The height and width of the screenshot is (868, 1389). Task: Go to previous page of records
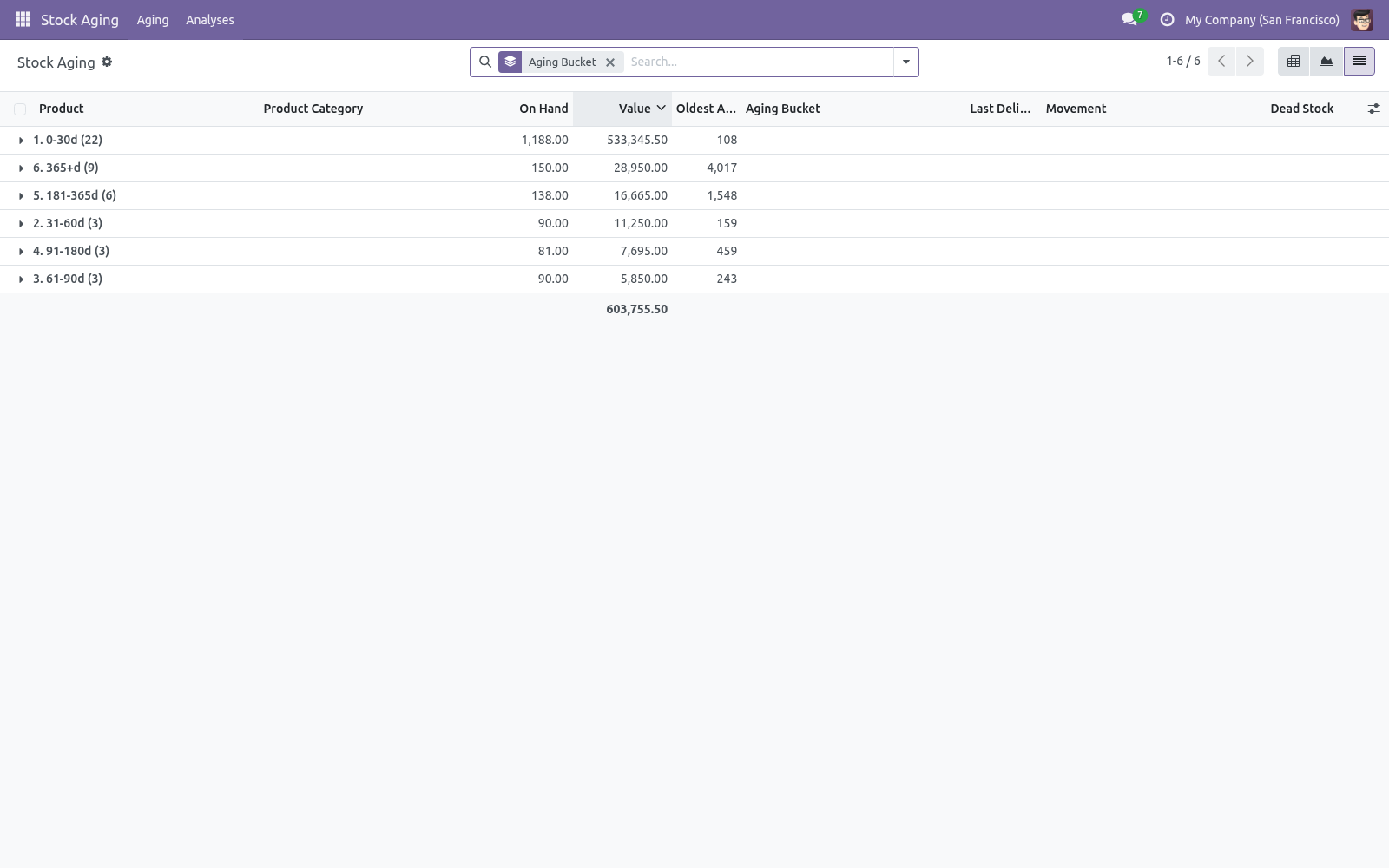1221,61
